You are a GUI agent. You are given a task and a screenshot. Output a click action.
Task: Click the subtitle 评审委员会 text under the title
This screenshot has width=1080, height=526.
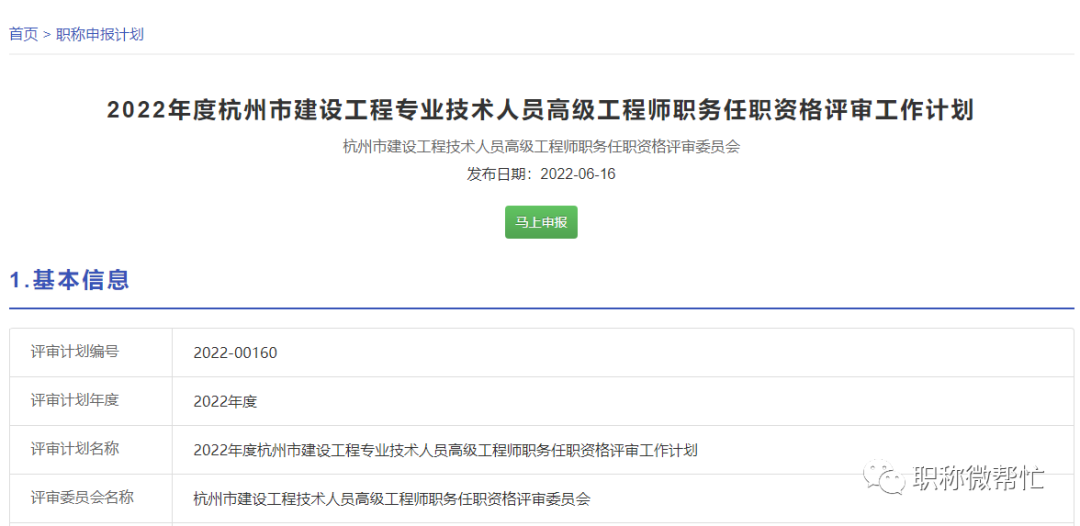541,146
